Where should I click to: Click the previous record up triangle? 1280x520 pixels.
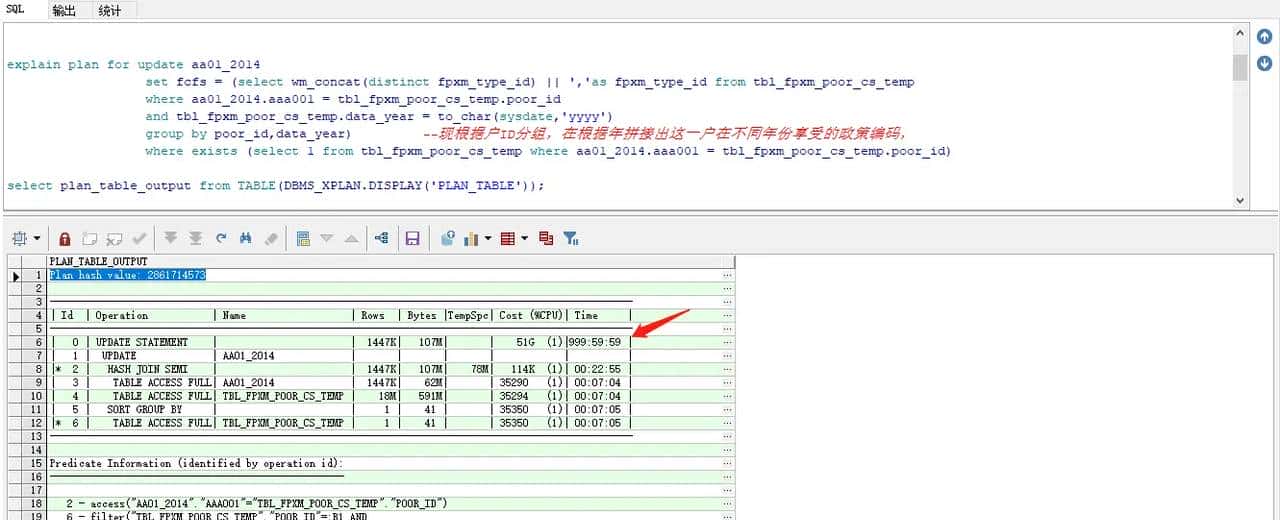pyautogui.click(x=351, y=238)
